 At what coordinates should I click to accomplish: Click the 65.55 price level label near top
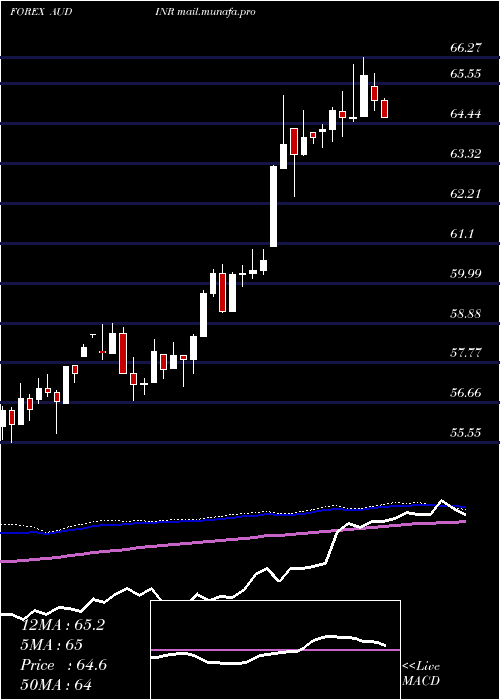[466, 74]
